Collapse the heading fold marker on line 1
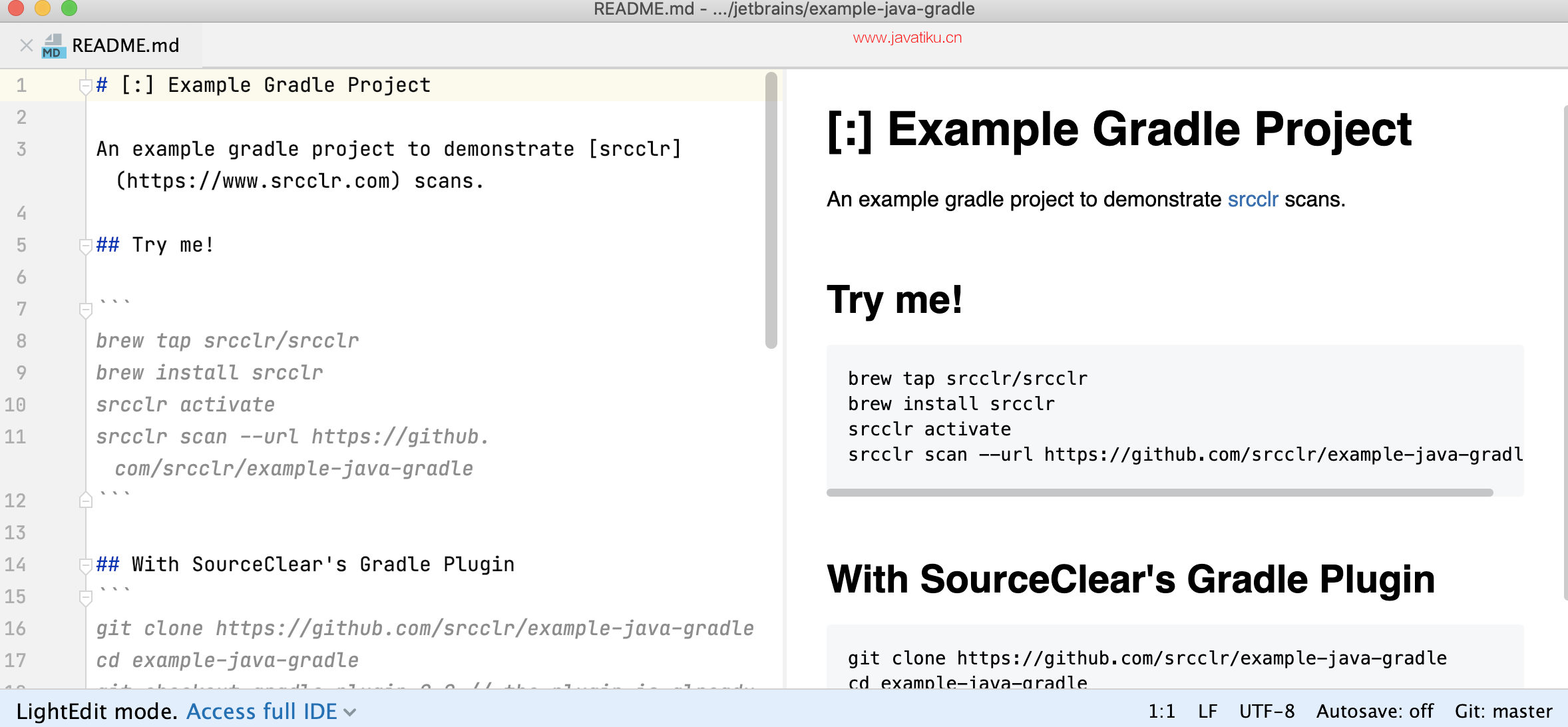Screen dimensions: 1568x727 tap(85, 86)
